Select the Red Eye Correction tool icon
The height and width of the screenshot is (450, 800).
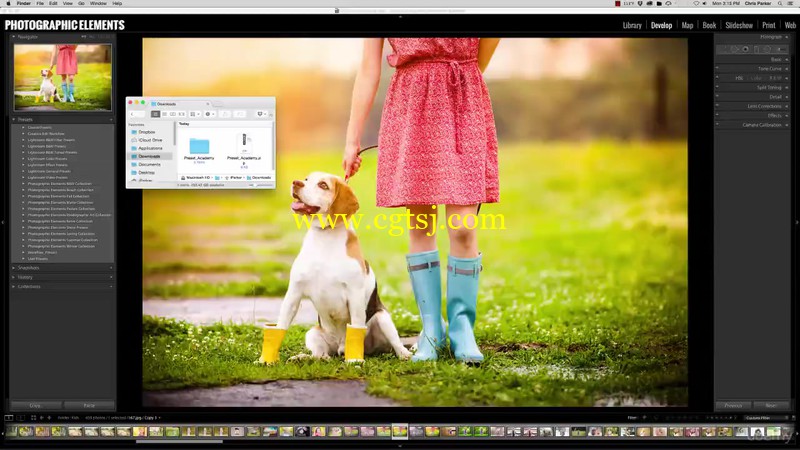[x=745, y=49]
